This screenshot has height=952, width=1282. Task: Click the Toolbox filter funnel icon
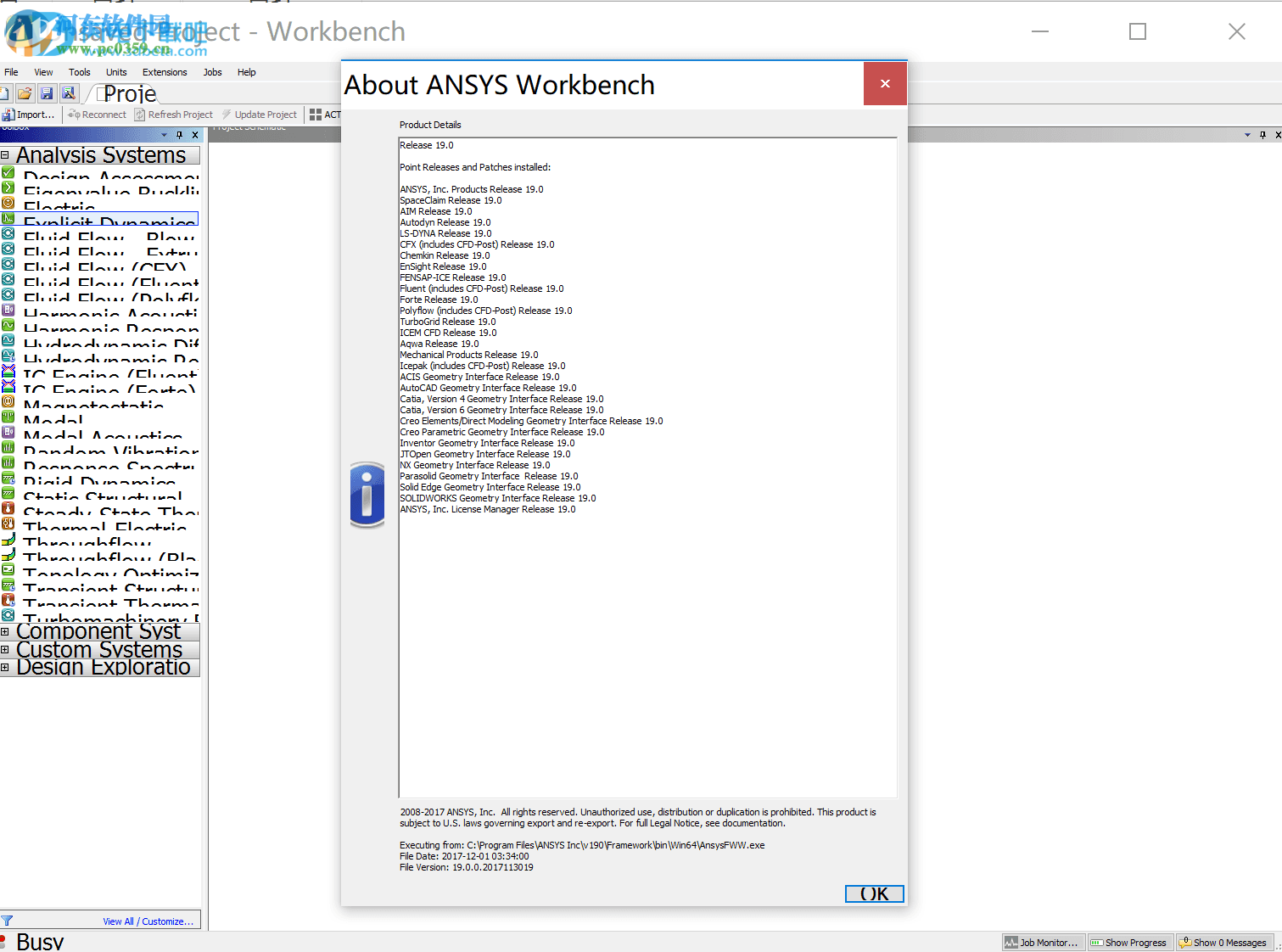[x=7, y=921]
